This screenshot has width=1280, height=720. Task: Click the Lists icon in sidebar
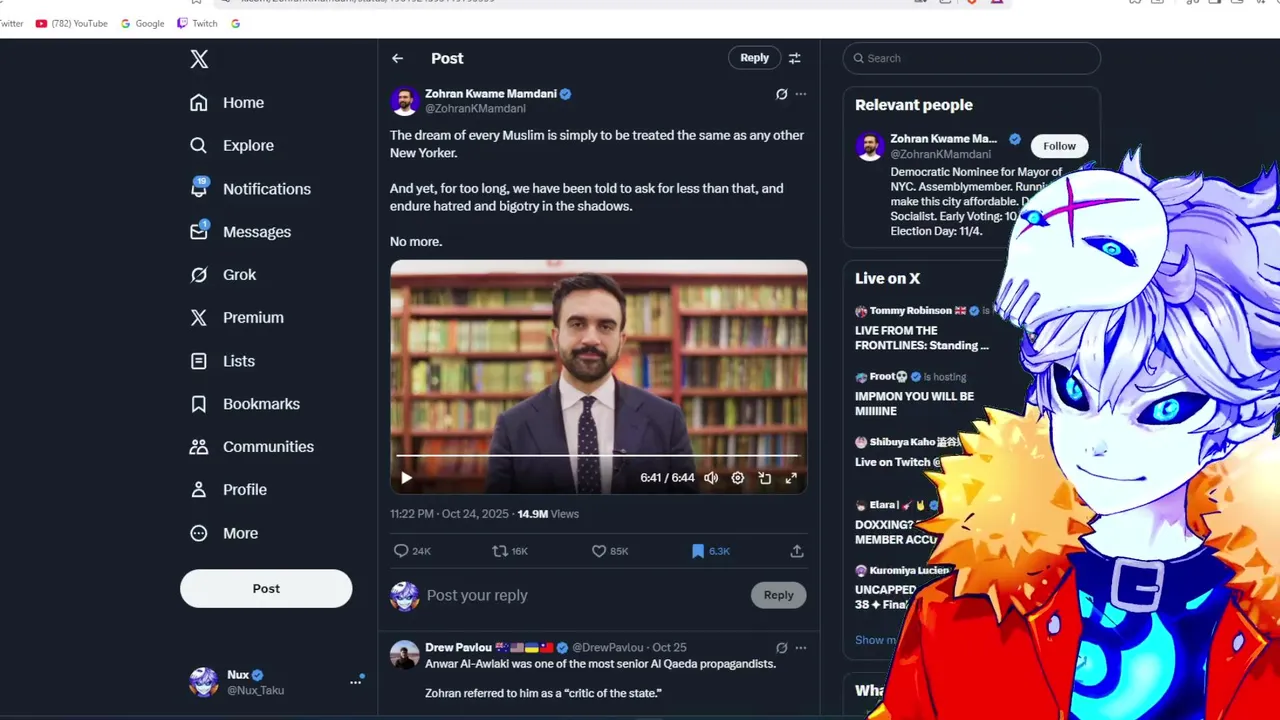click(199, 361)
